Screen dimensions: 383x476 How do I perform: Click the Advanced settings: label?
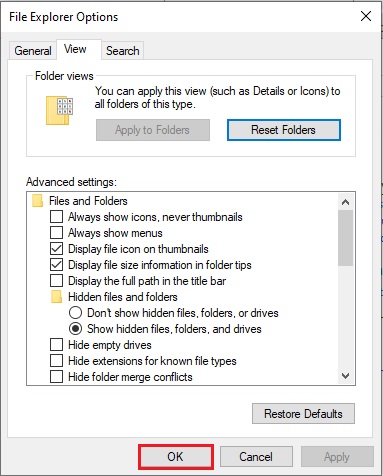pos(72,182)
